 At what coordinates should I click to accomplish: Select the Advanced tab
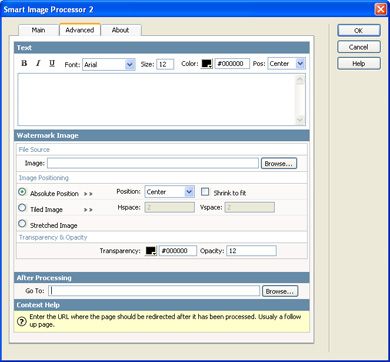point(80,30)
